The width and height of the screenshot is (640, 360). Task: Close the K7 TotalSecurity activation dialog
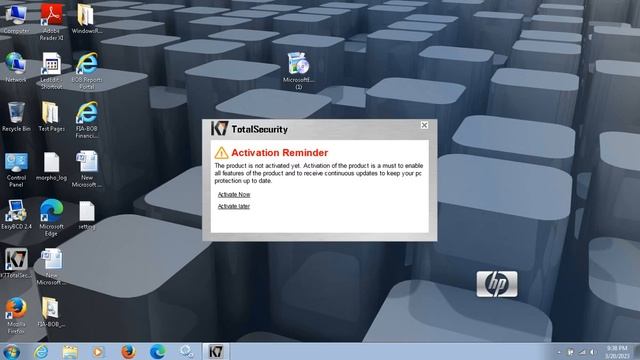coord(424,125)
